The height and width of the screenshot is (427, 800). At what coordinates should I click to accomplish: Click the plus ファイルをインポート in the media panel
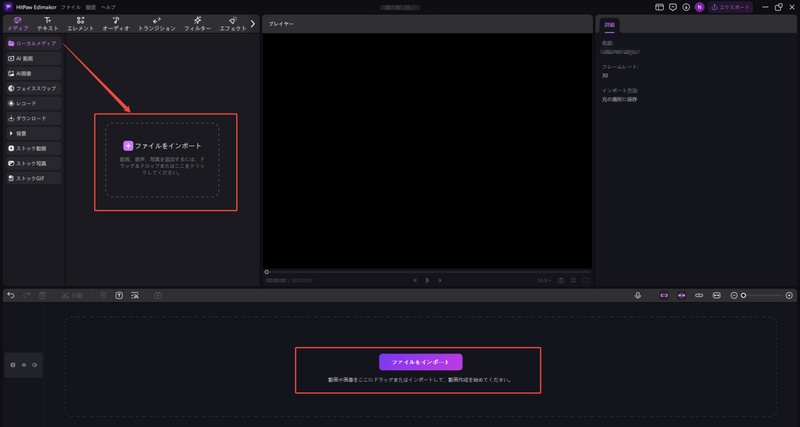point(162,146)
